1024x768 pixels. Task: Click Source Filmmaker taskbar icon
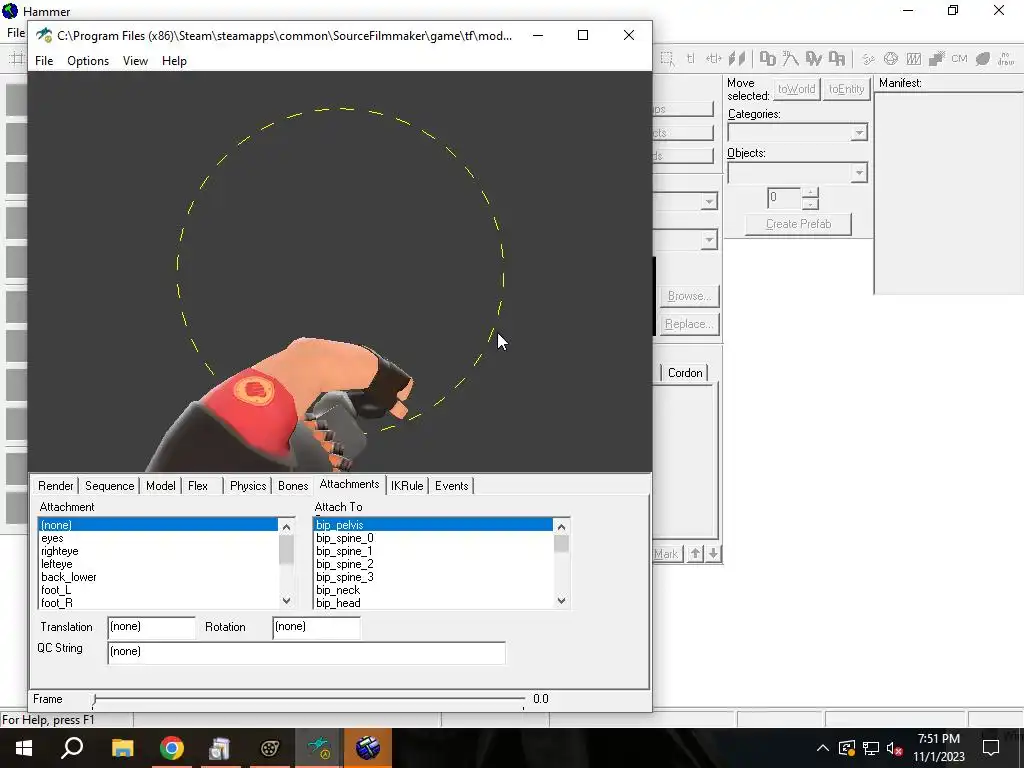pos(270,748)
